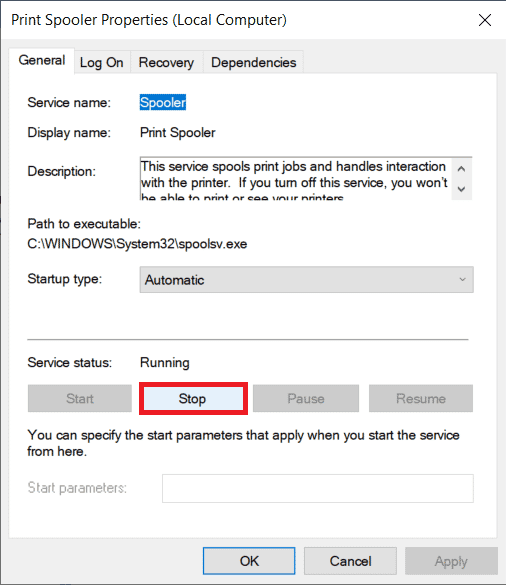The image size is (506, 585).
Task: Open the Dependencies tab
Action: point(253,62)
